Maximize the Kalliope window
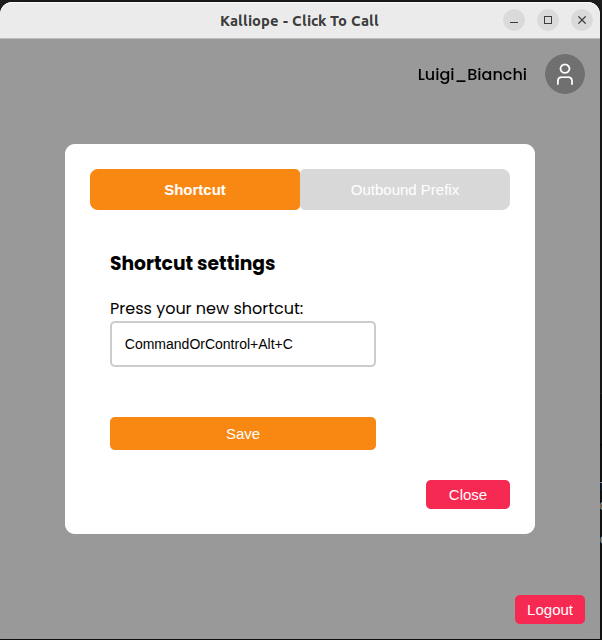 click(548, 20)
